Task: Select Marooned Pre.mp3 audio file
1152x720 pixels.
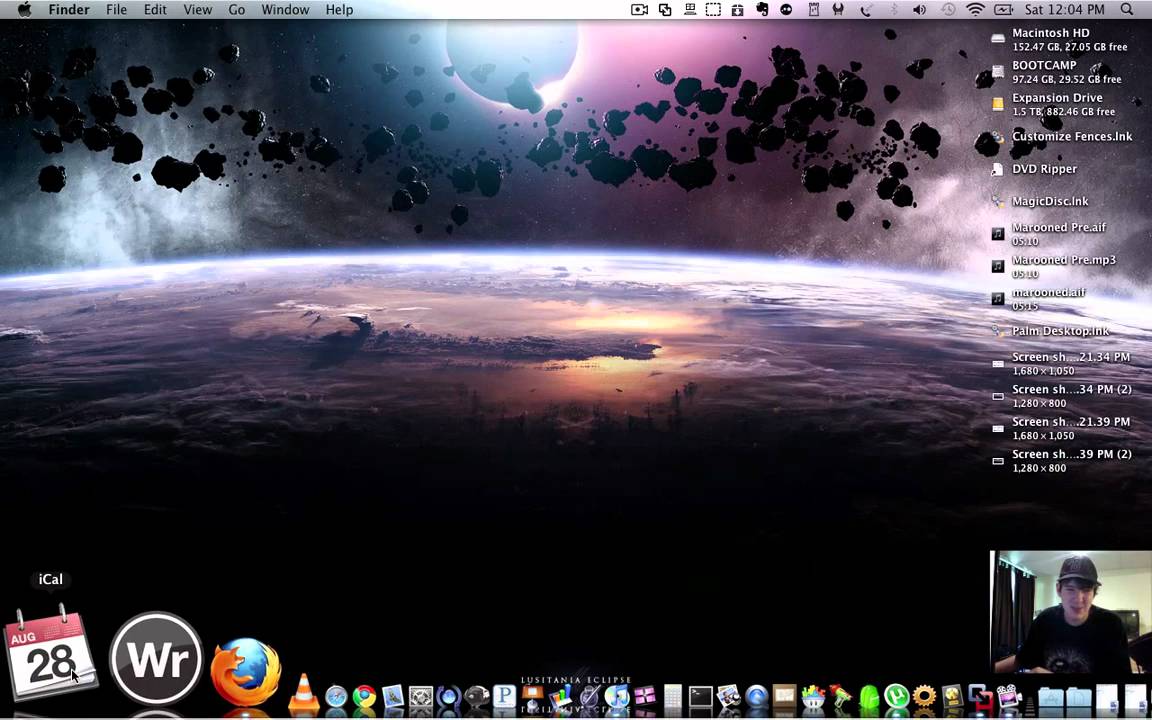Action: tap(1054, 266)
